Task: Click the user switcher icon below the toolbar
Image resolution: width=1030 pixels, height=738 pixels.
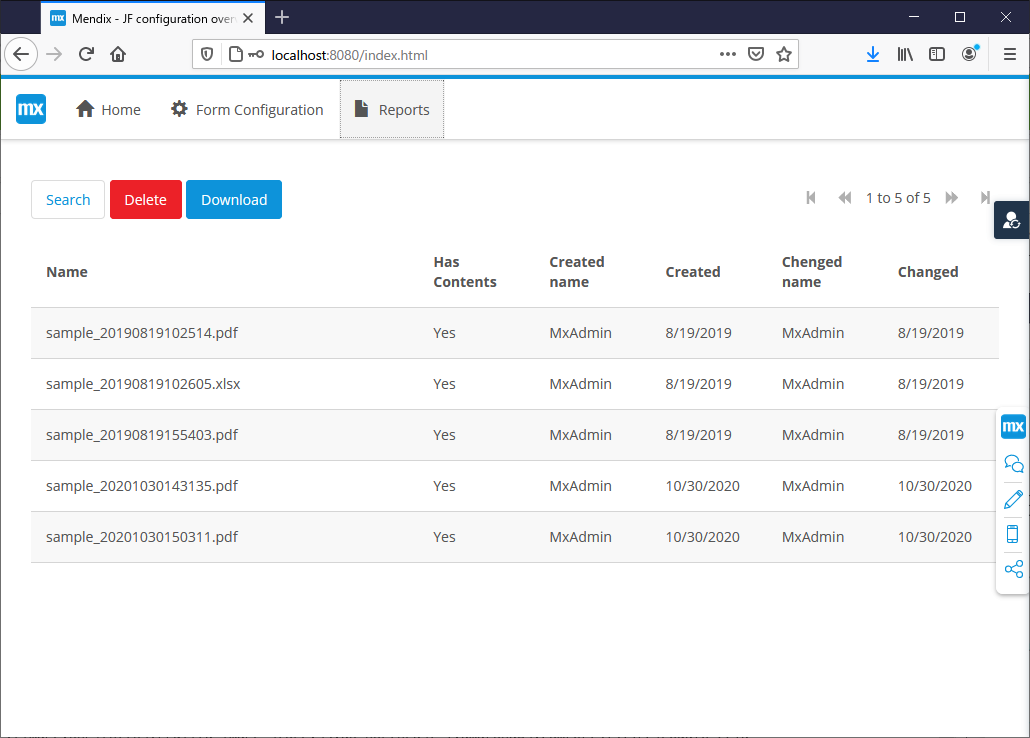Action: pos(1012,220)
